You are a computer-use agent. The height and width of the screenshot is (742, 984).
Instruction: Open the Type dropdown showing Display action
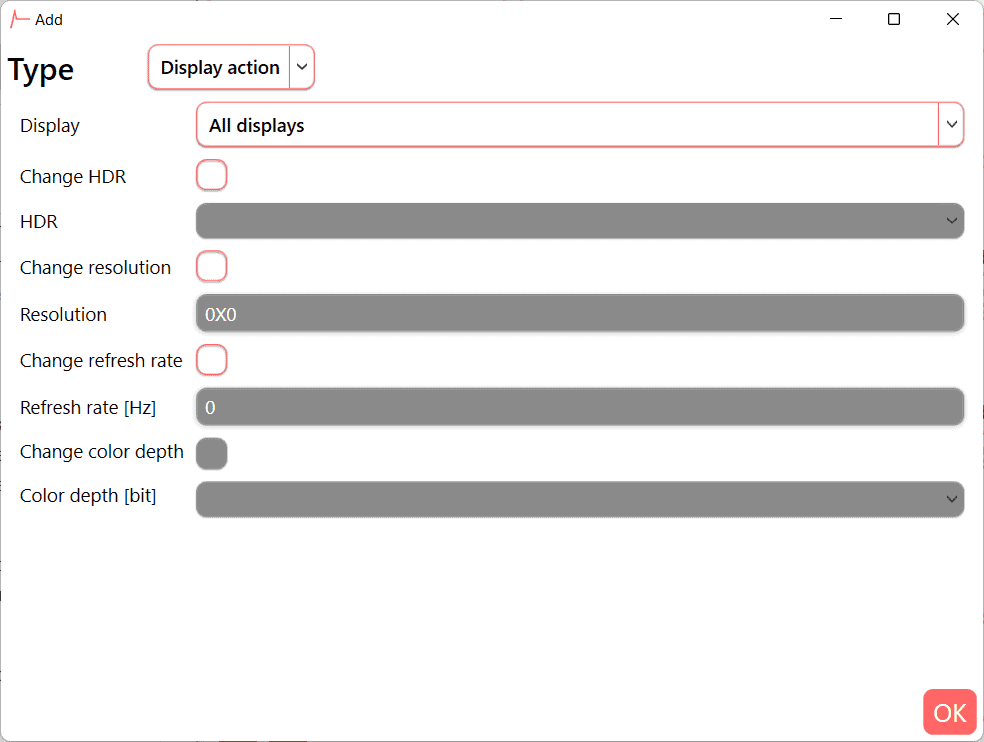point(231,67)
